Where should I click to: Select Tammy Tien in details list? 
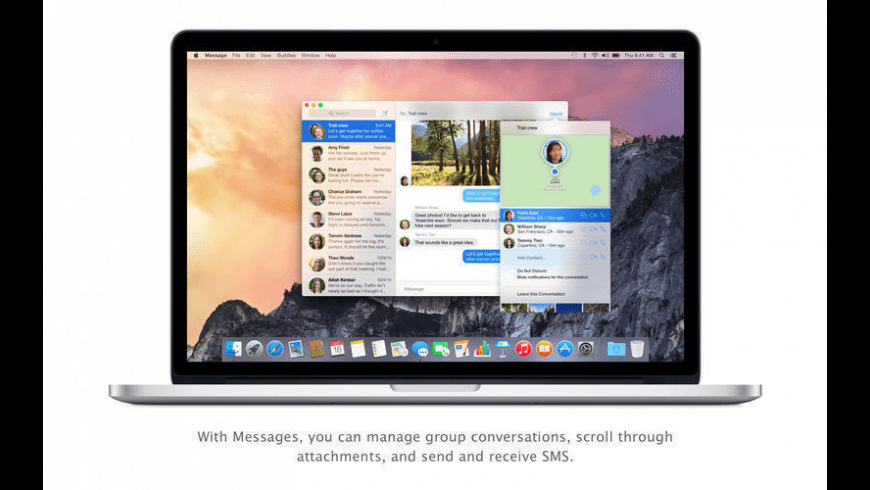pyautogui.click(x=555, y=243)
